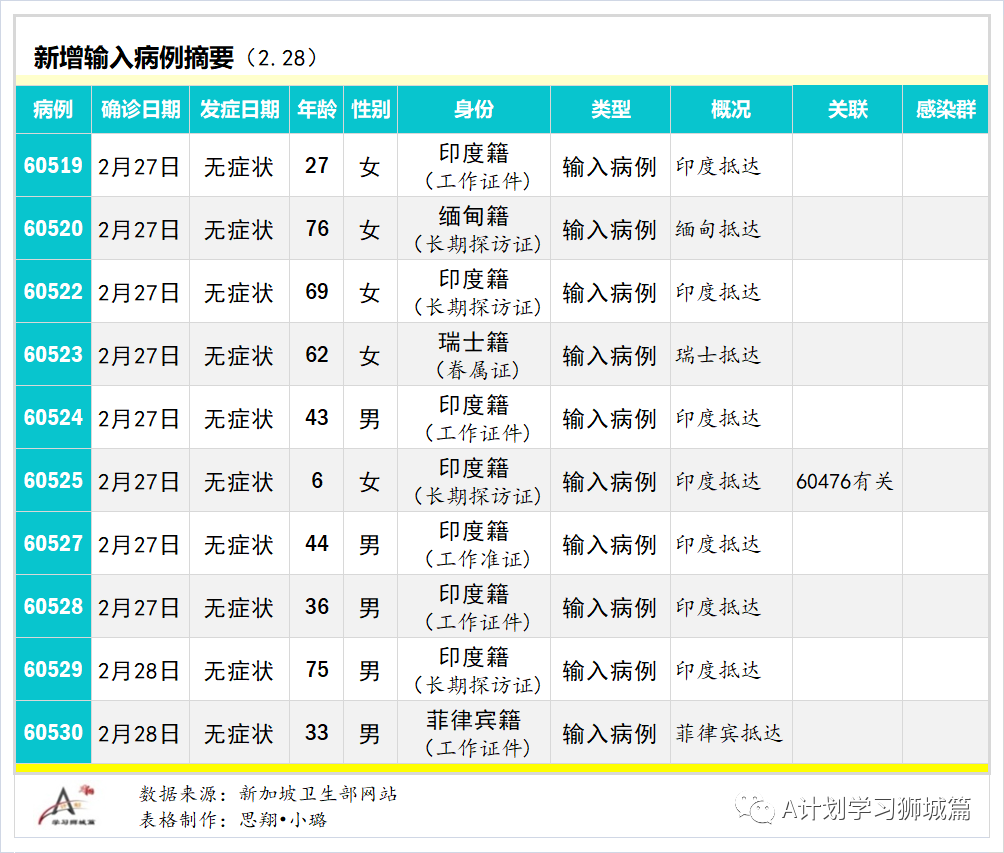This screenshot has height=853, width=1004.
Task: Select the 发症日期 column header
Action: click(239, 110)
